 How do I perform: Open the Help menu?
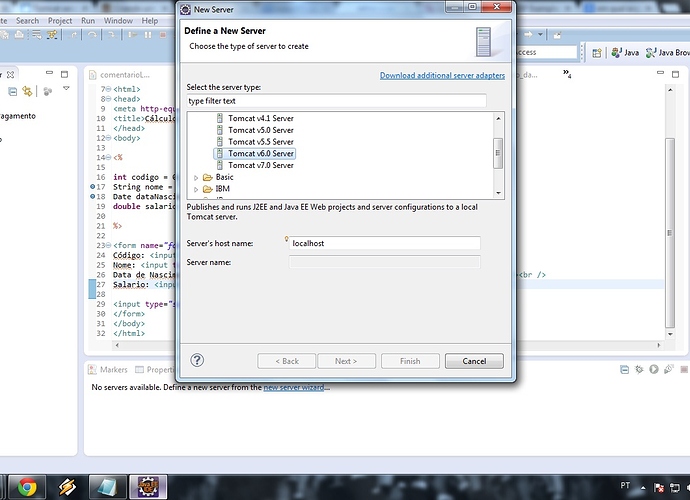point(150,21)
